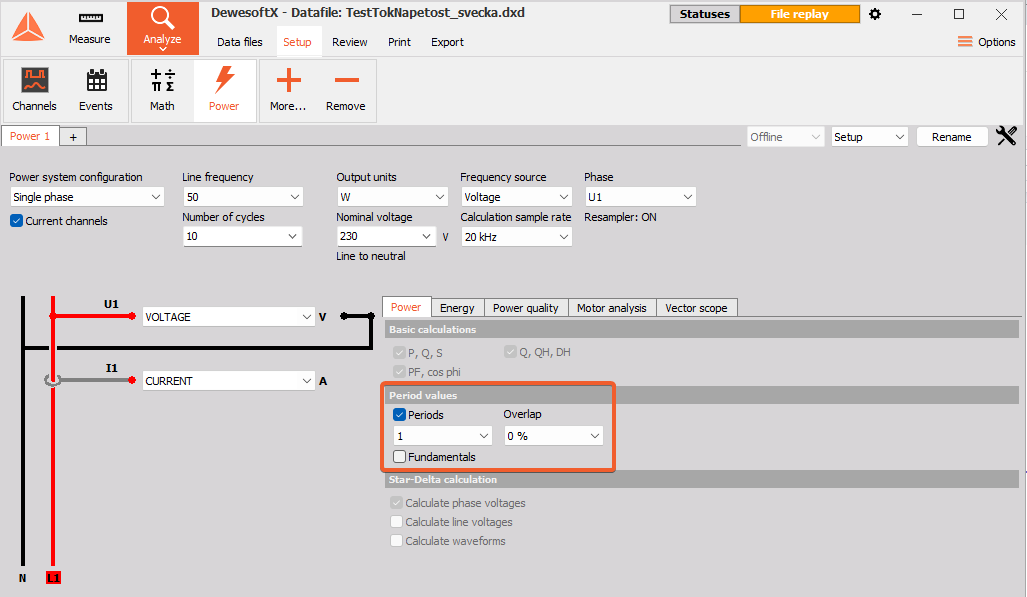Viewport: 1027px width, 597px height.
Task: Toggle Current channels checkbox
Action: (x=16, y=221)
